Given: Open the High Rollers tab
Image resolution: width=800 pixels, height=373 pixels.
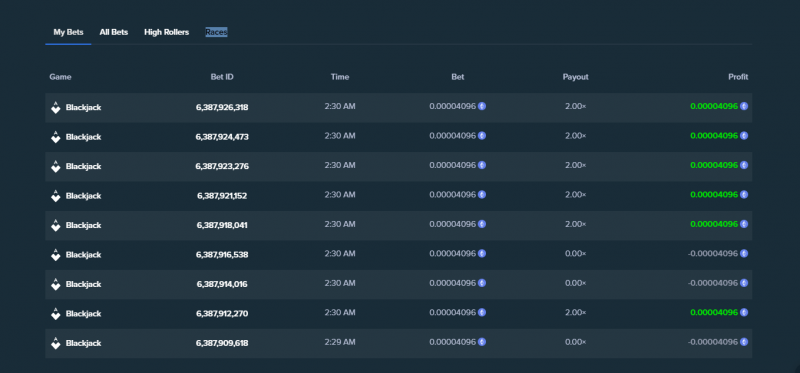Looking at the screenshot, I should pos(166,32).
